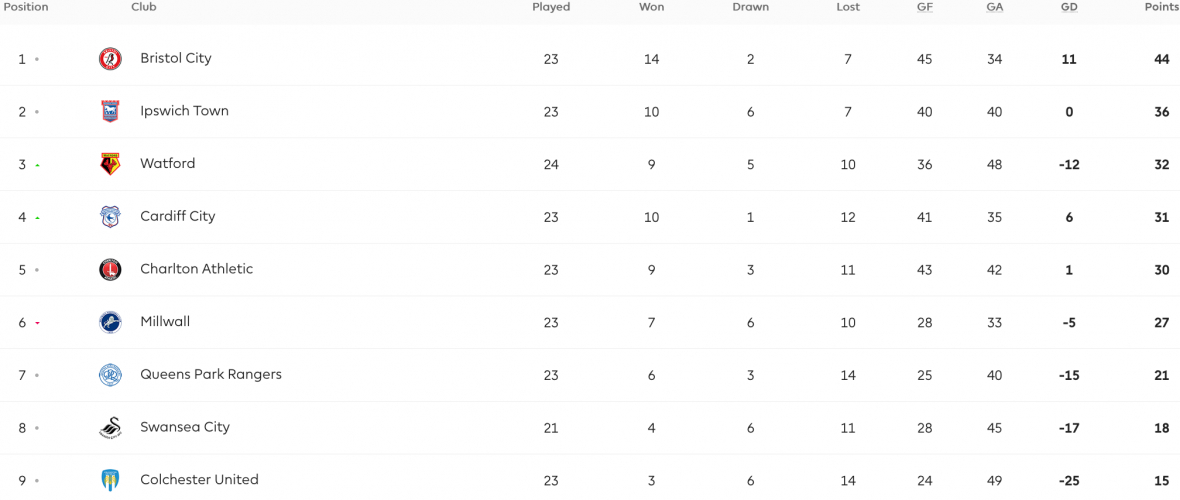The width and height of the screenshot is (1180, 500).
Task: Select the Watford crest icon
Action: (111, 164)
